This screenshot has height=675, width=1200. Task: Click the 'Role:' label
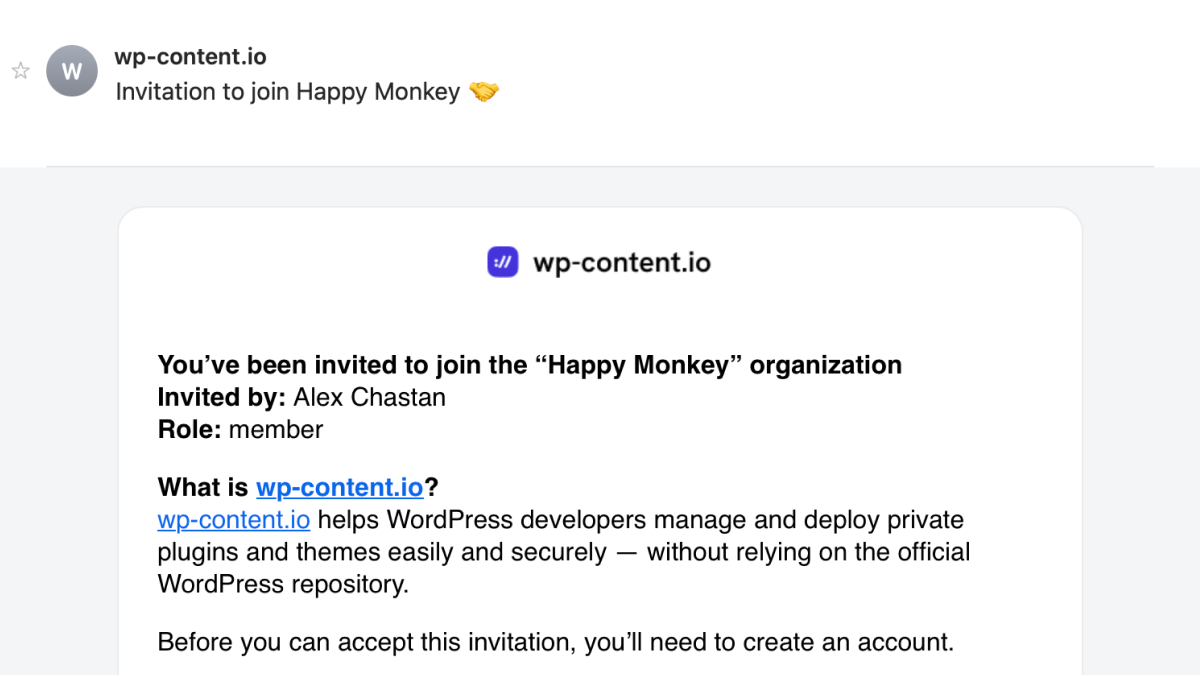pos(190,430)
